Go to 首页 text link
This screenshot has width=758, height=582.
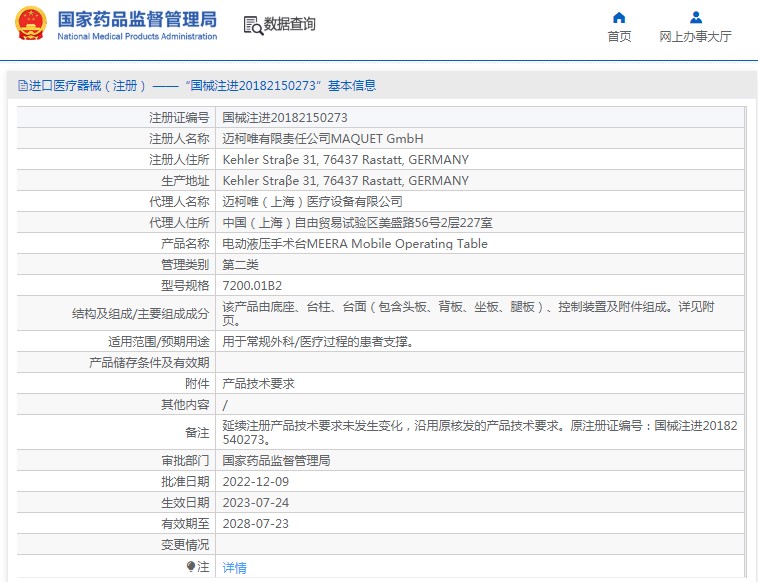(619, 36)
